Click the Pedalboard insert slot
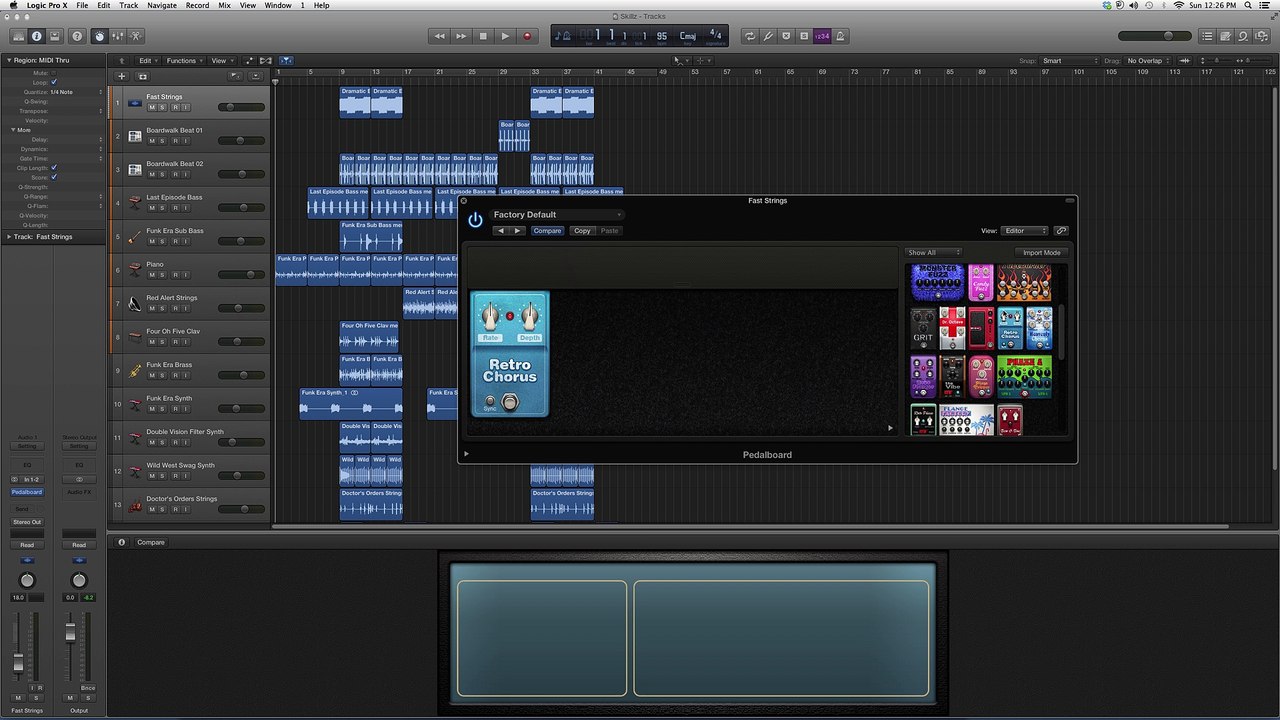The height and width of the screenshot is (720, 1280). (x=27, y=492)
